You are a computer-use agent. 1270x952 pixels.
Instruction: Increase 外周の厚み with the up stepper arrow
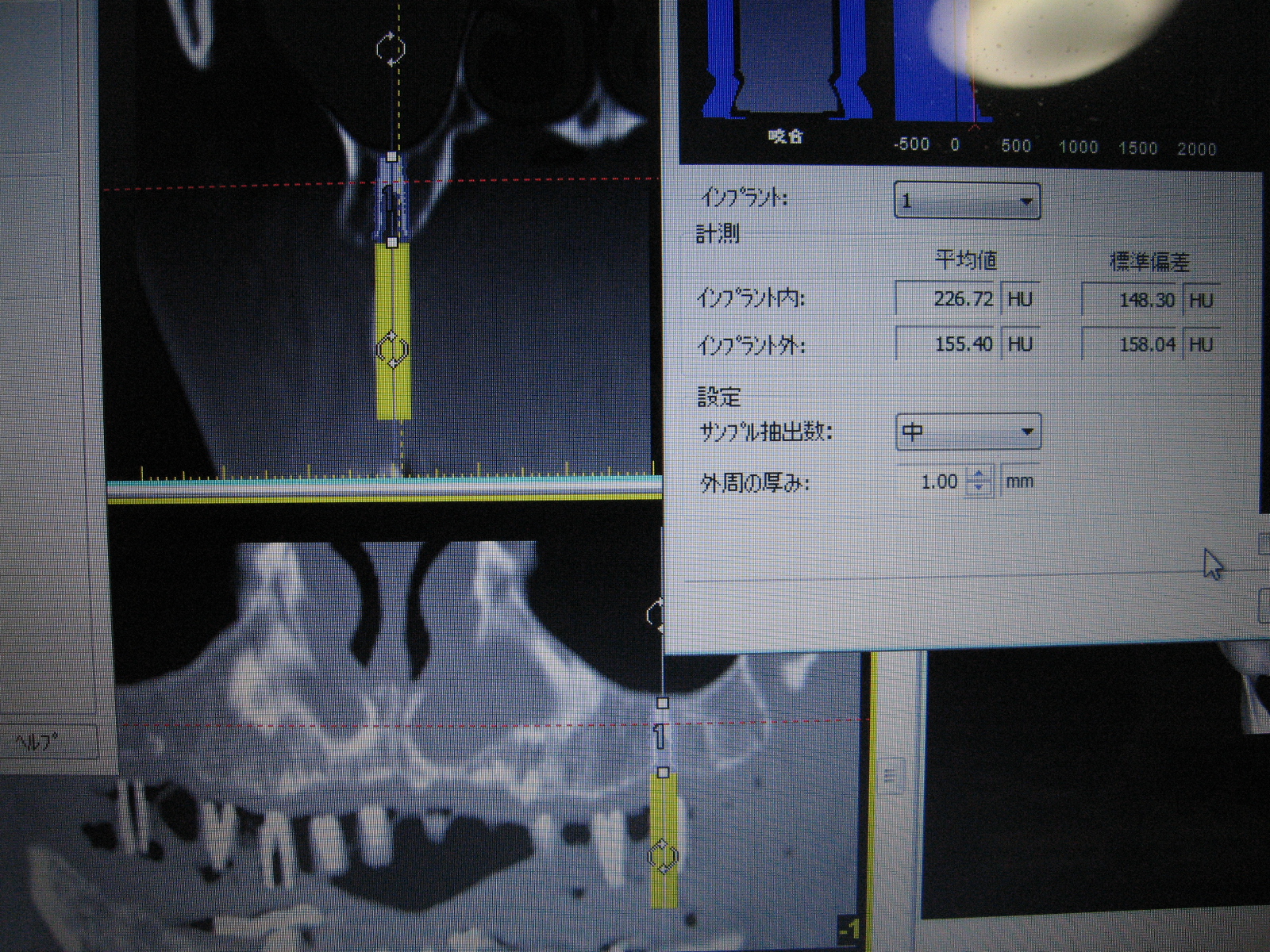click(979, 474)
